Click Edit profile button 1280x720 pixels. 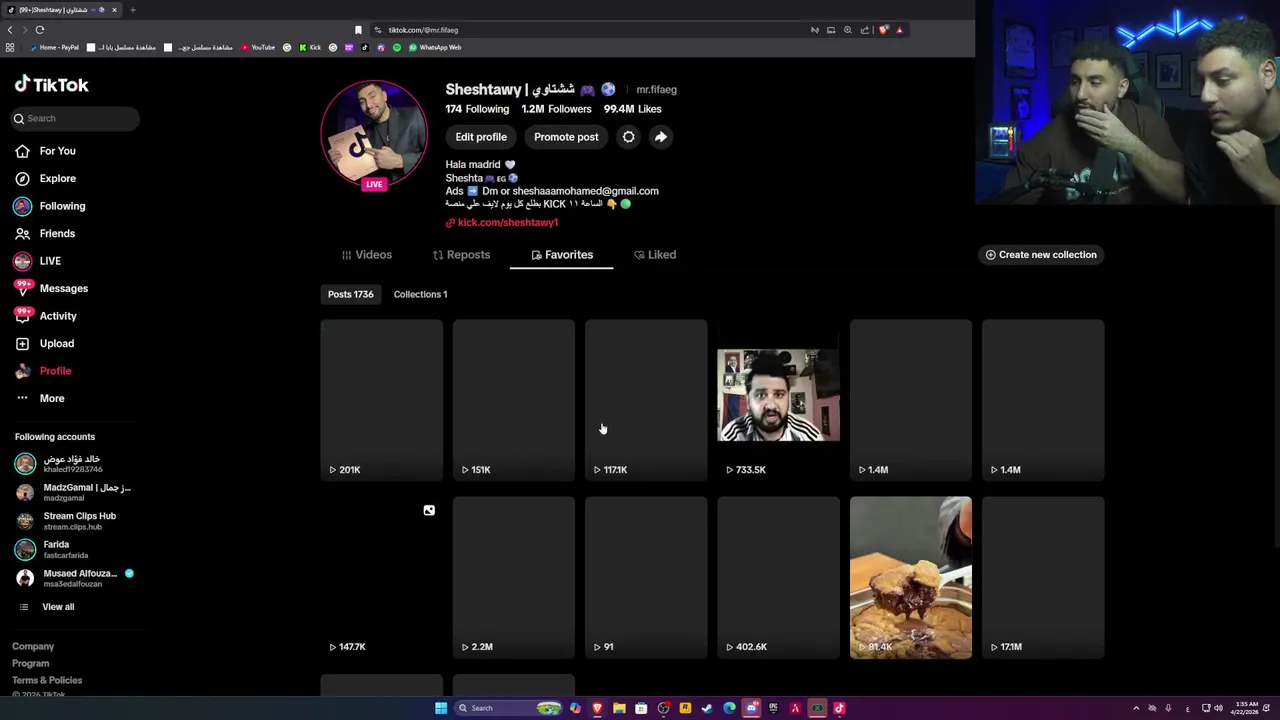point(481,137)
